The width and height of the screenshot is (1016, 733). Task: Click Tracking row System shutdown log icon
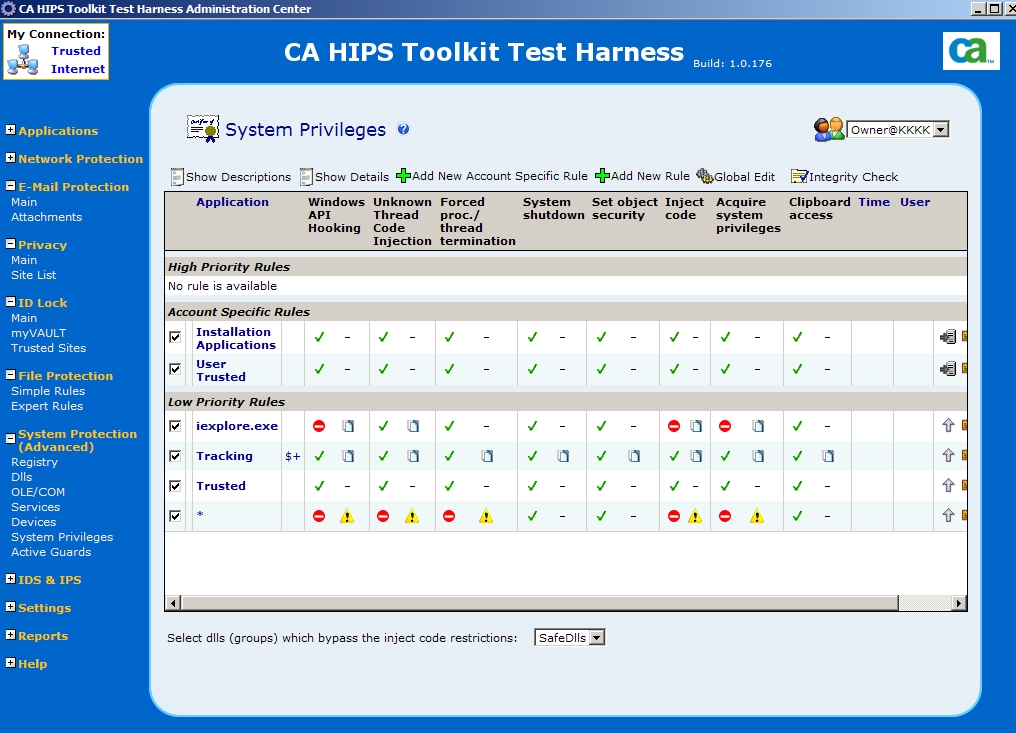(x=562, y=456)
